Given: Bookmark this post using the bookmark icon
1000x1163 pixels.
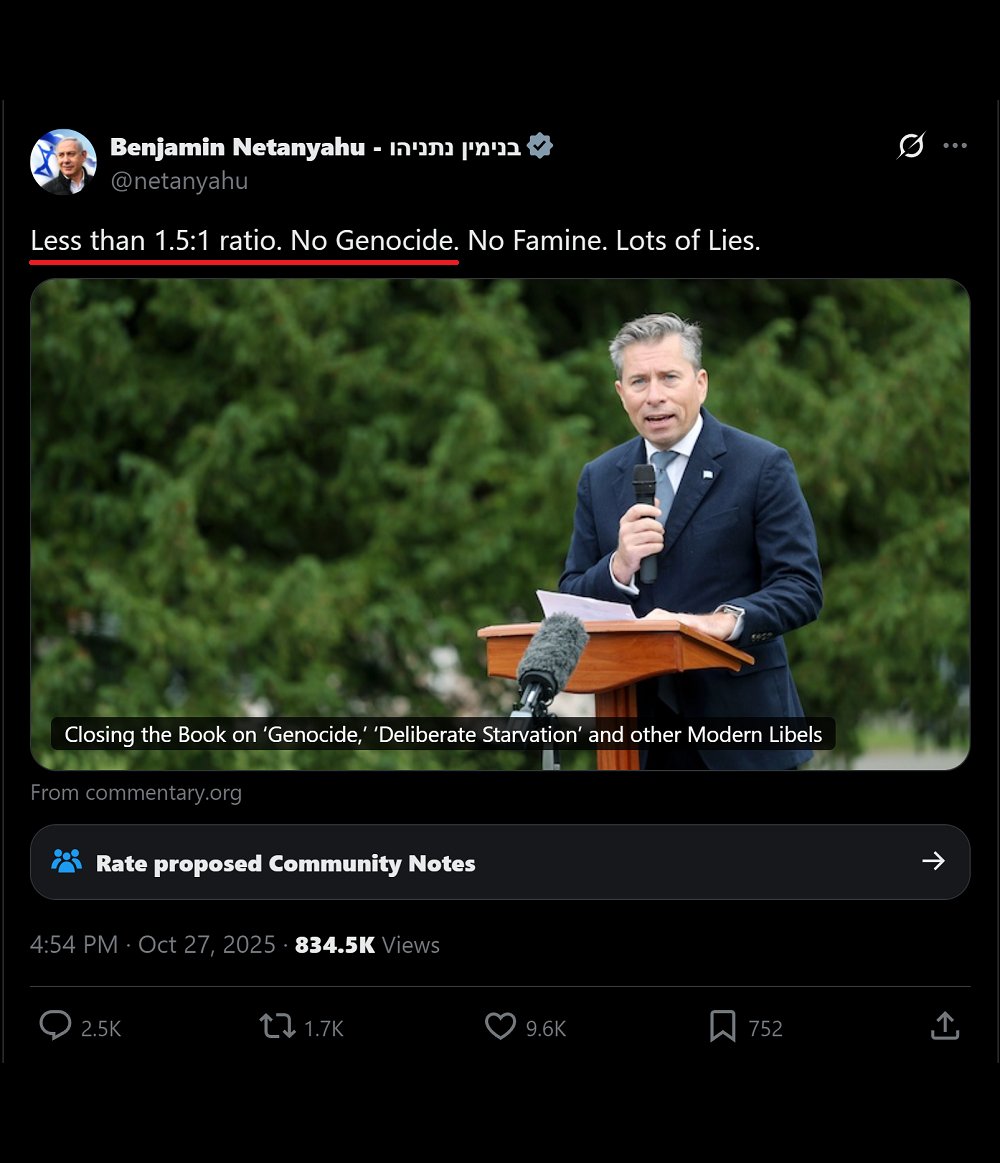Looking at the screenshot, I should click(723, 1027).
